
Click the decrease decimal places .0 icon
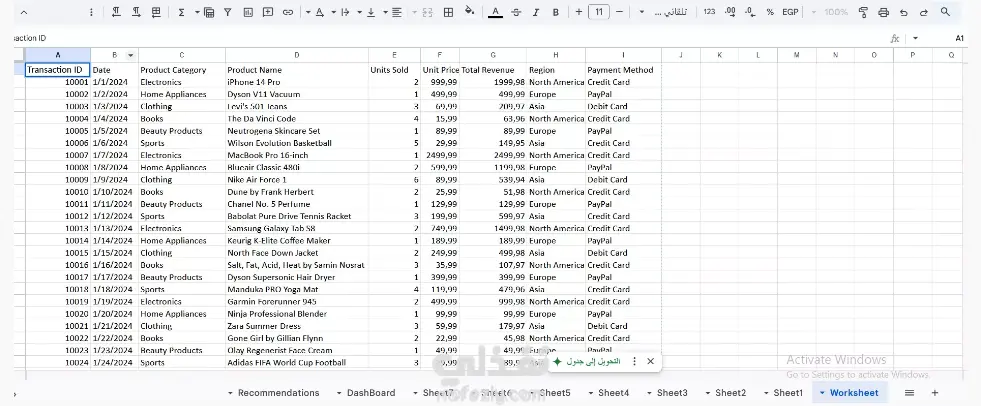[751, 12]
